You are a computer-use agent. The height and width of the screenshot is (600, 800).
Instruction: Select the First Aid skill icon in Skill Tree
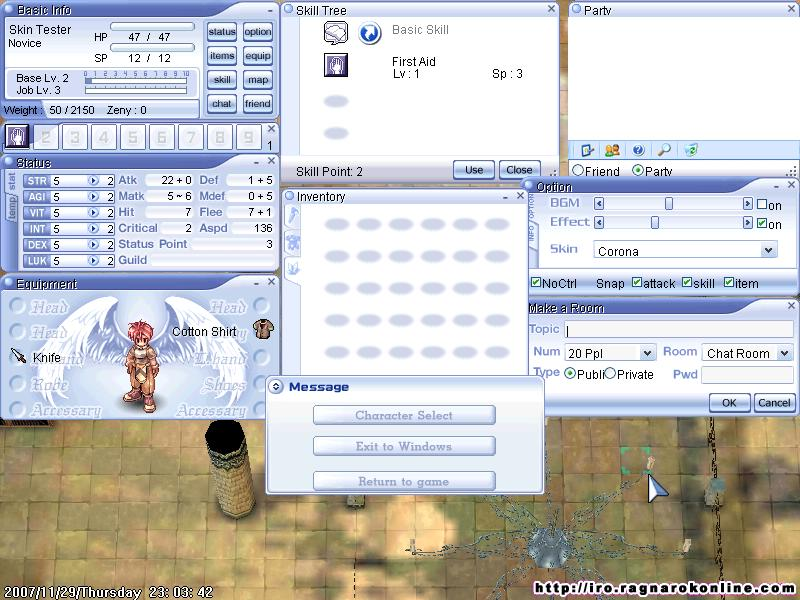336,65
